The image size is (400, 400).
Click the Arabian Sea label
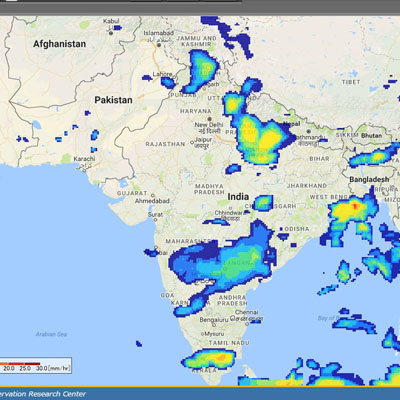pos(51,334)
